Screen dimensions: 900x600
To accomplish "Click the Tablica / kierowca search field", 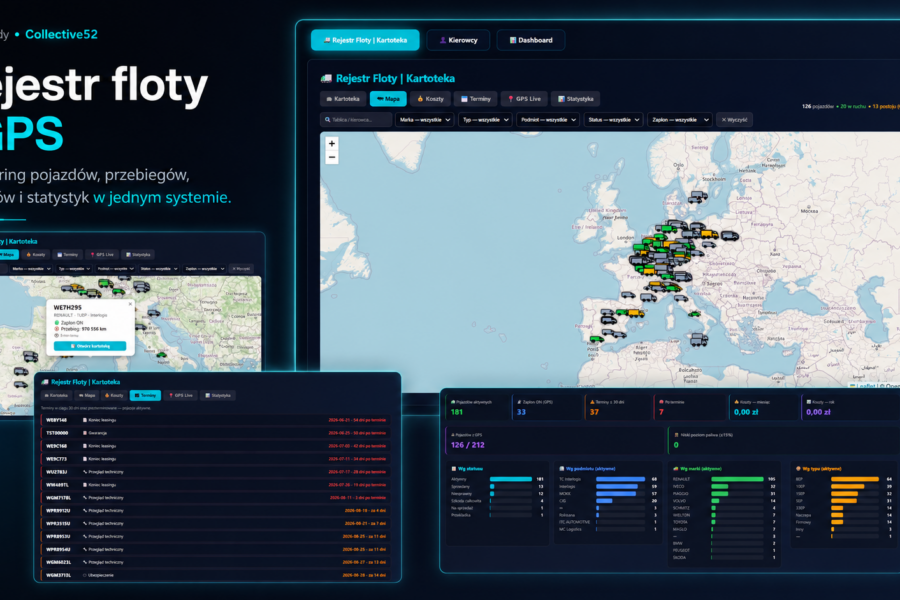I will pos(356,120).
